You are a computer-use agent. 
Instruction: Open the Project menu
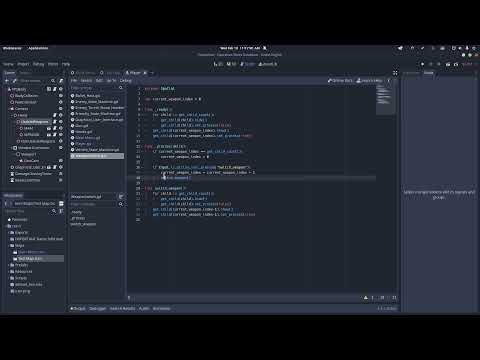(x=23, y=64)
